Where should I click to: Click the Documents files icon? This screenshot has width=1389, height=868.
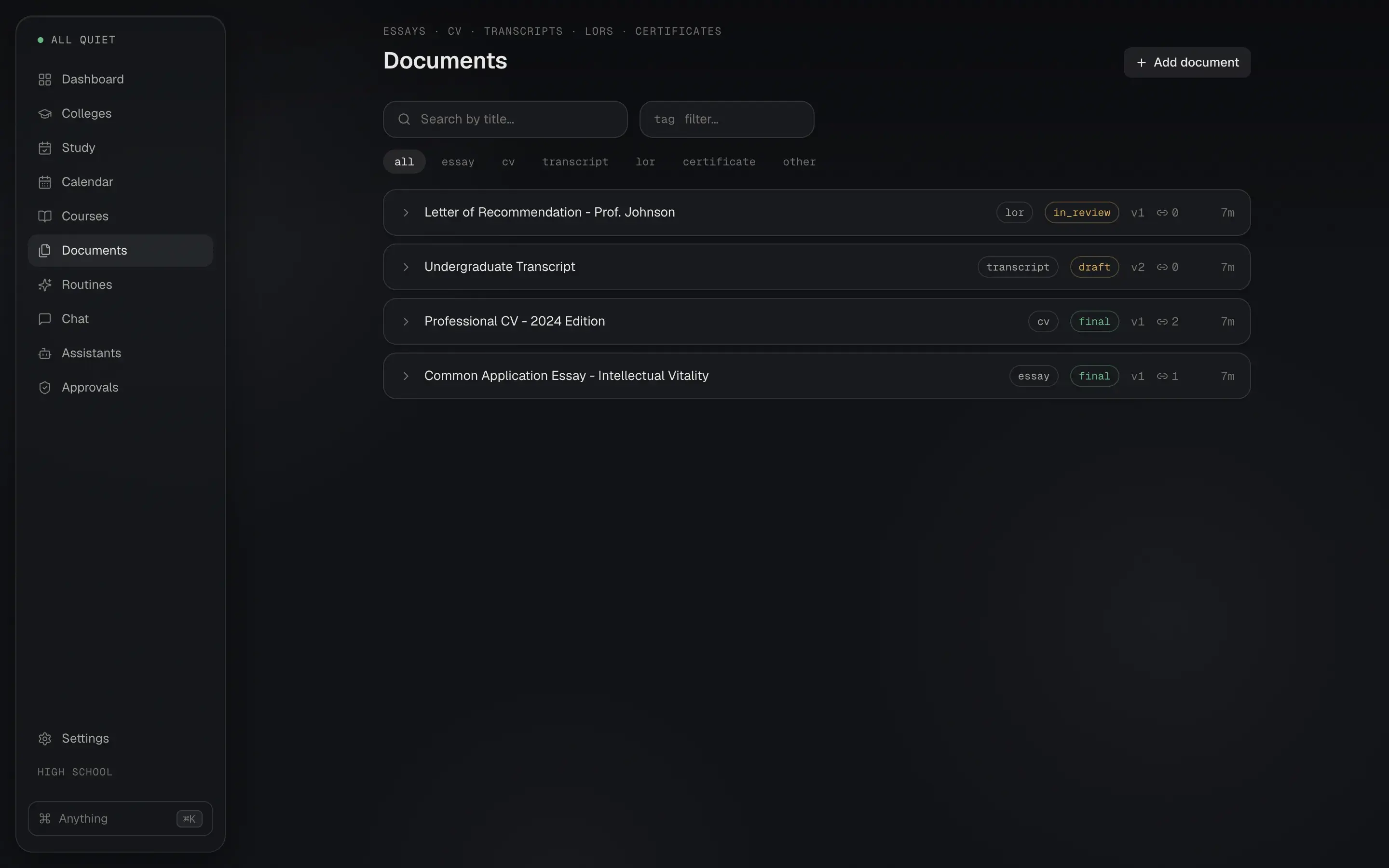[45, 251]
